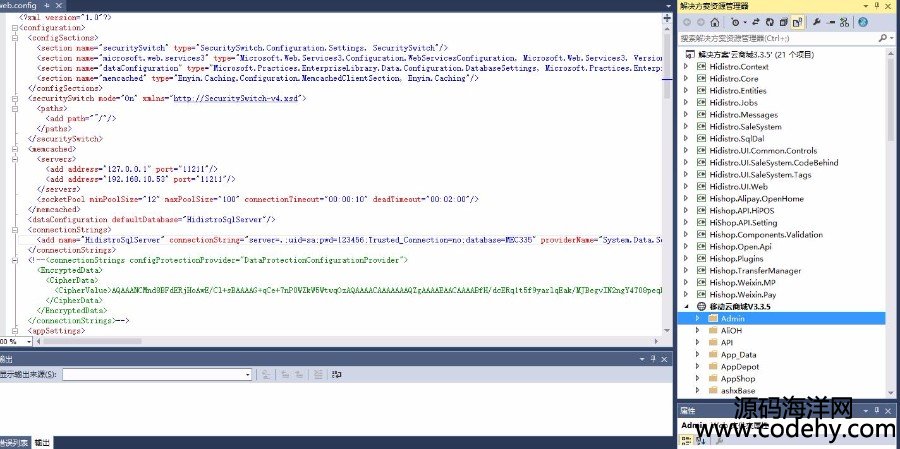Viewport: 900px width, 449px height.
Task: Click the Solution Explorer search box
Action: (778, 38)
